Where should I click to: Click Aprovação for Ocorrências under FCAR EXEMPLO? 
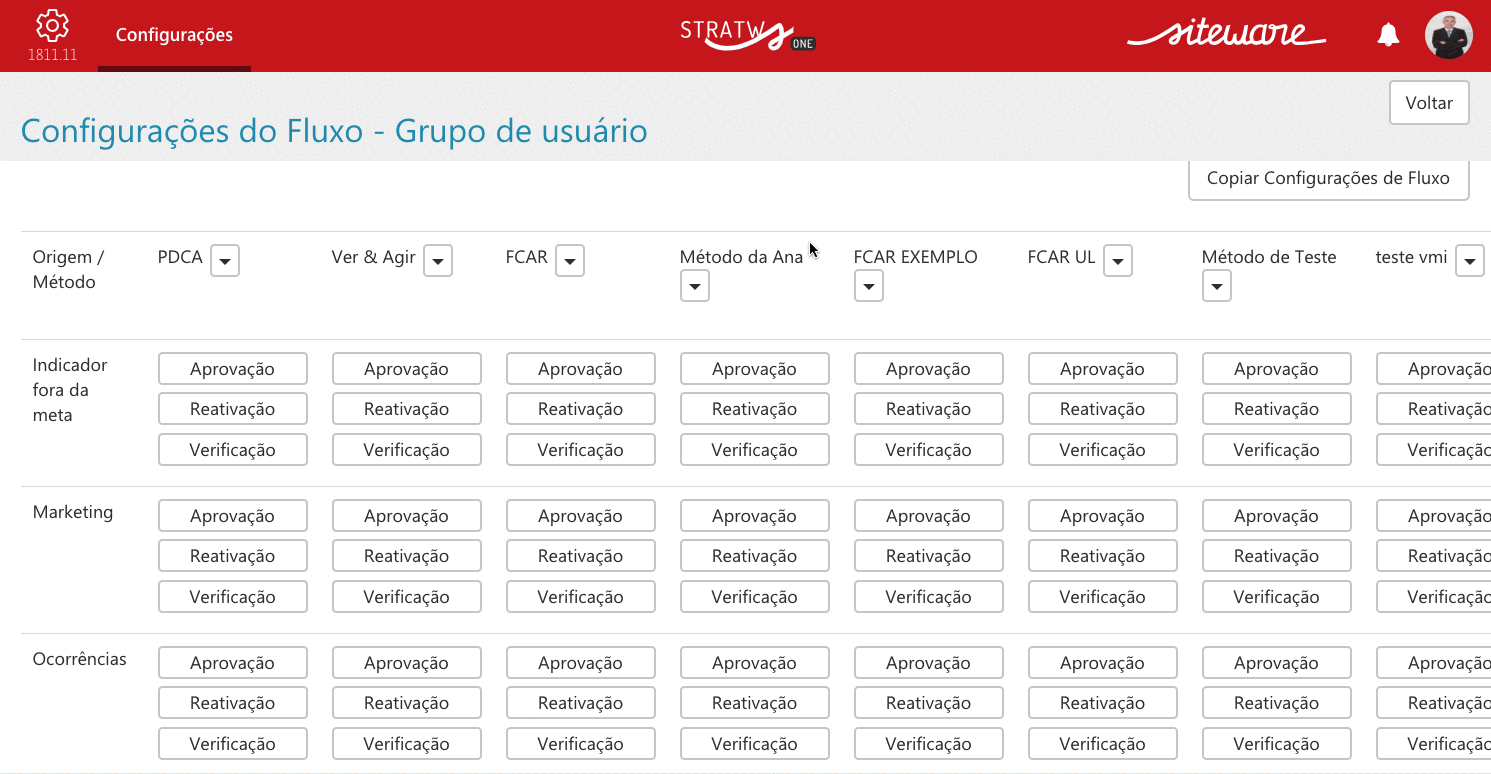(x=929, y=663)
